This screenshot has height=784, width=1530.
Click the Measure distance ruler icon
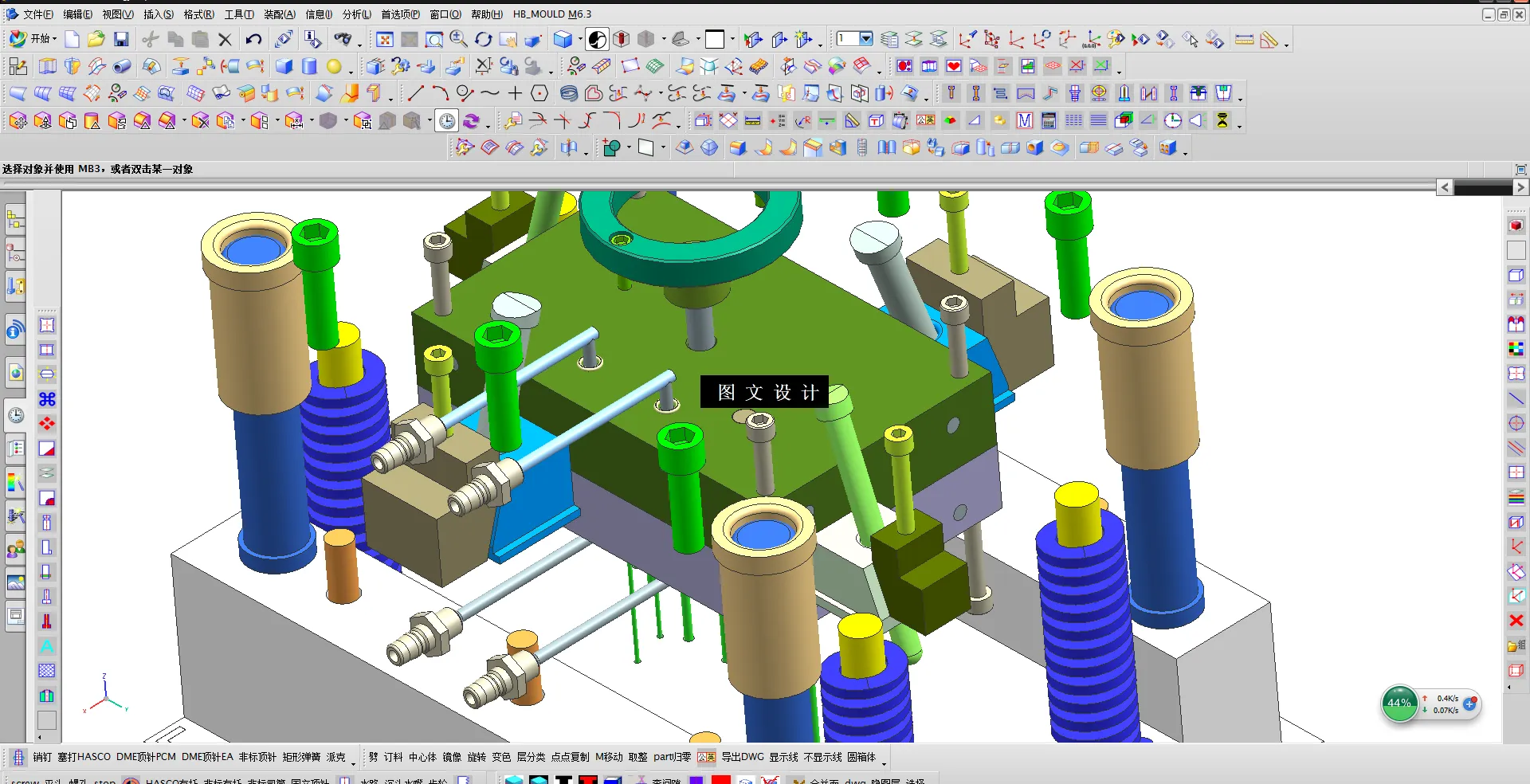pos(1244,39)
